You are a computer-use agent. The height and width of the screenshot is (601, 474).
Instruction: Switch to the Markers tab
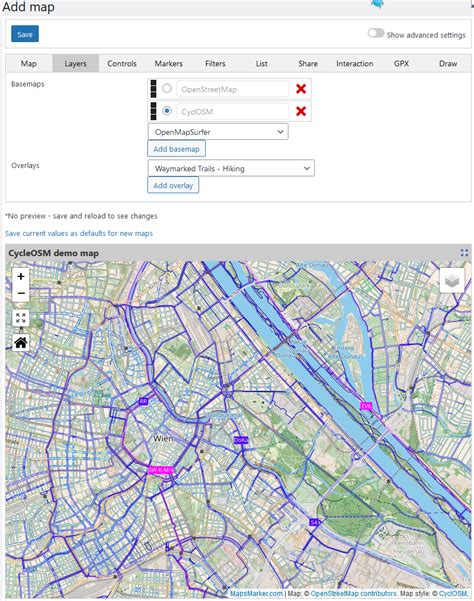169,64
